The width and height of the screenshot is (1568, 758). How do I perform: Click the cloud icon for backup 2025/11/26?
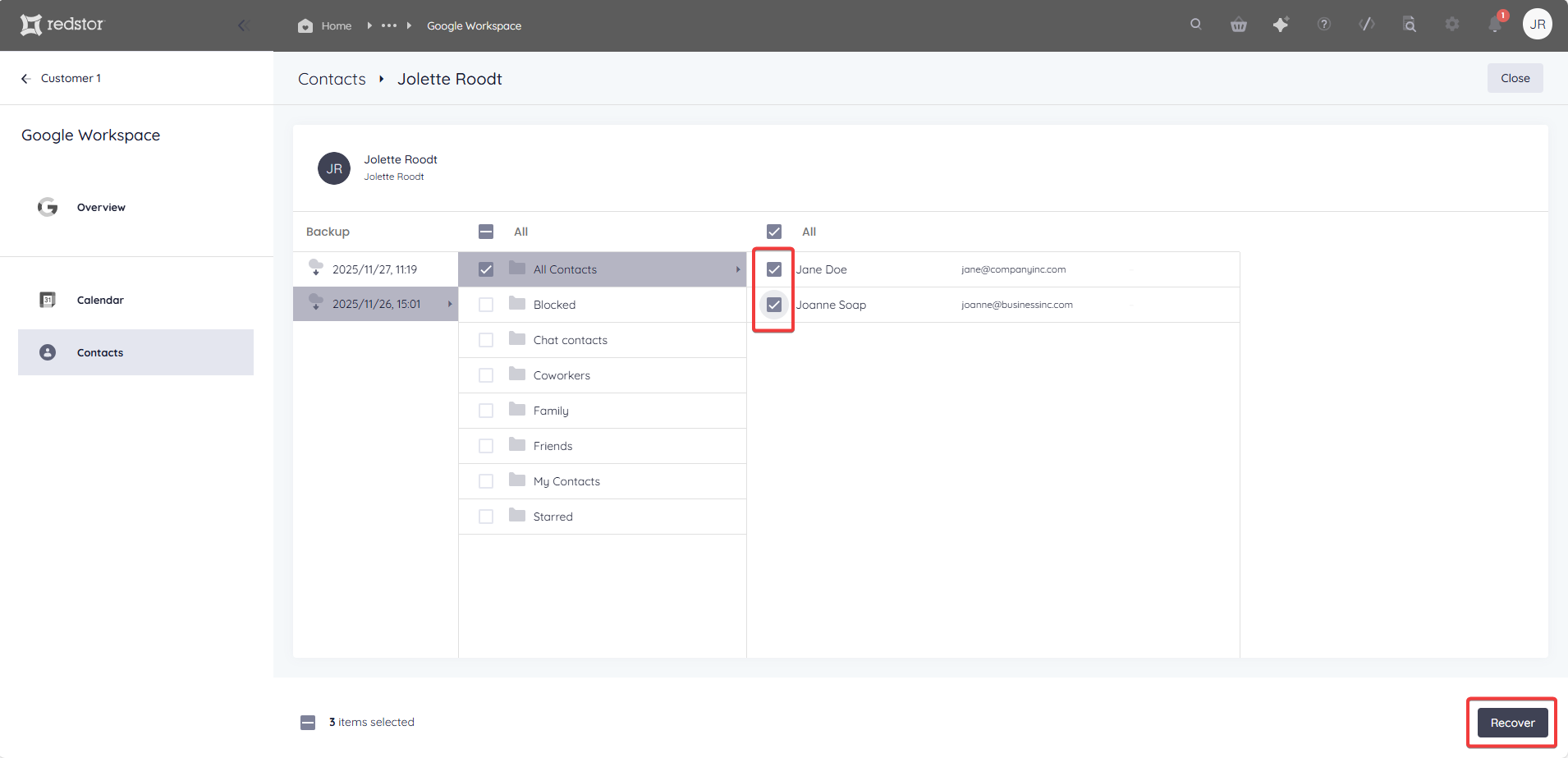point(316,301)
